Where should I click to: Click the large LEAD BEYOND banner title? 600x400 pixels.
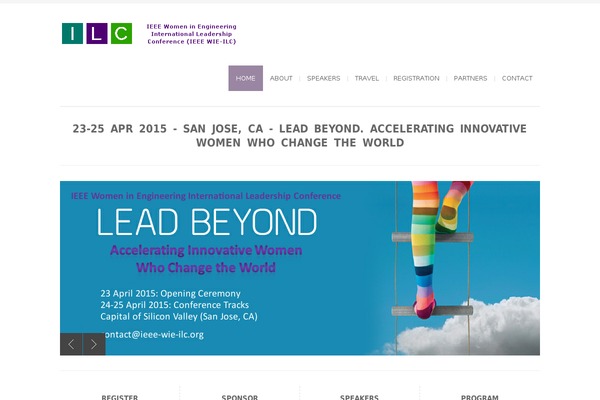tap(207, 222)
